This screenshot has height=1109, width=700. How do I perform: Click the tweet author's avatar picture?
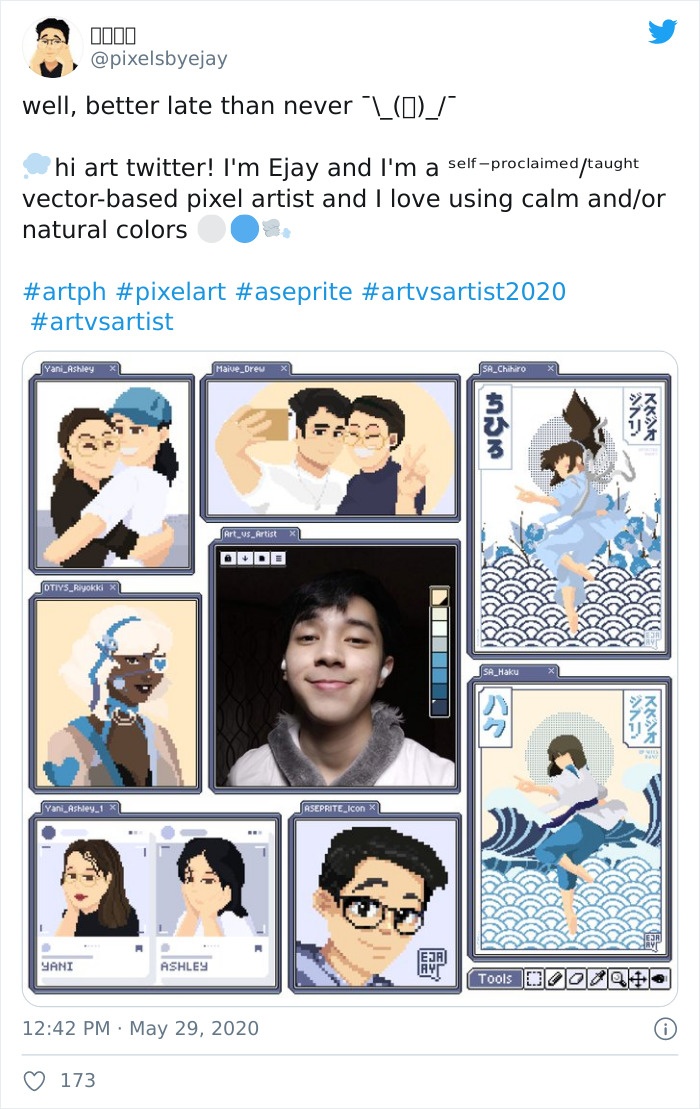tap(53, 47)
